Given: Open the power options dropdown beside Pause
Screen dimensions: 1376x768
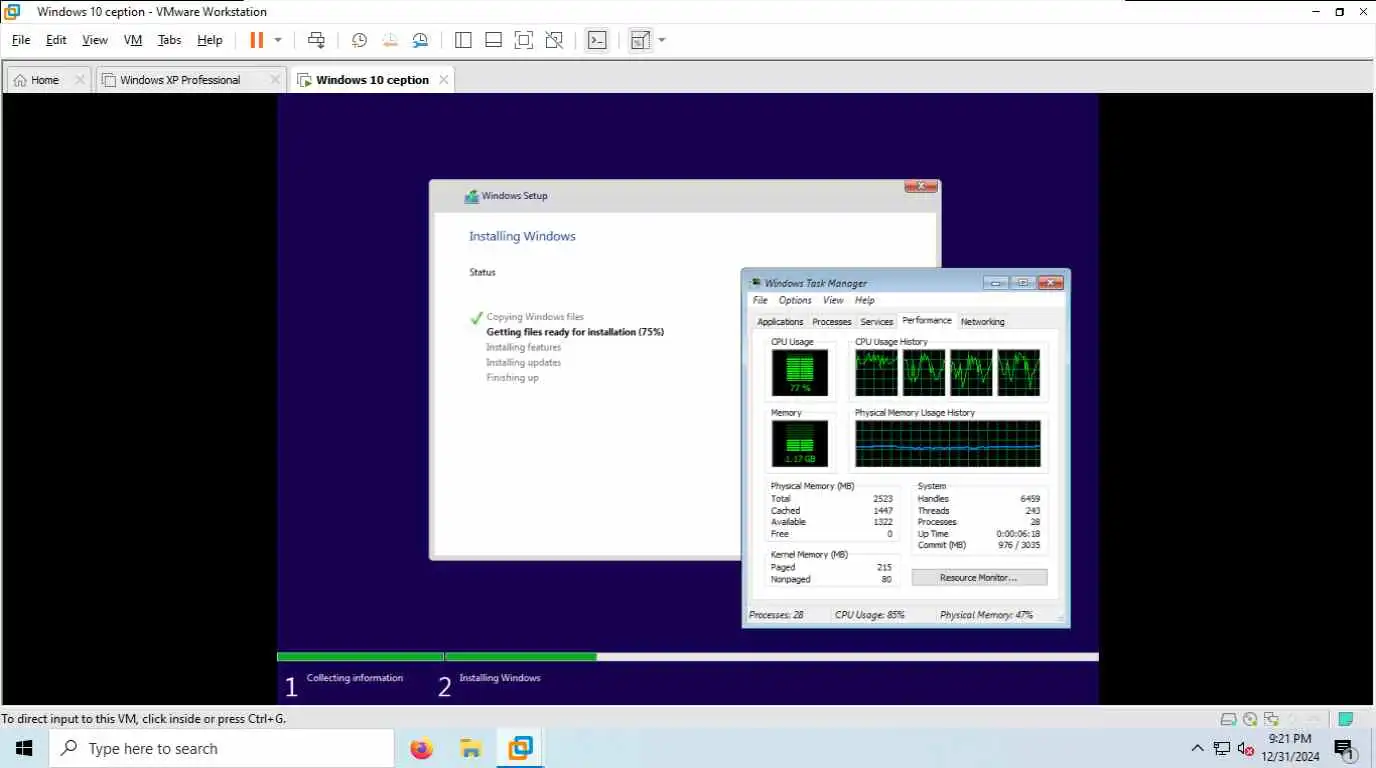Looking at the screenshot, I should tap(278, 40).
